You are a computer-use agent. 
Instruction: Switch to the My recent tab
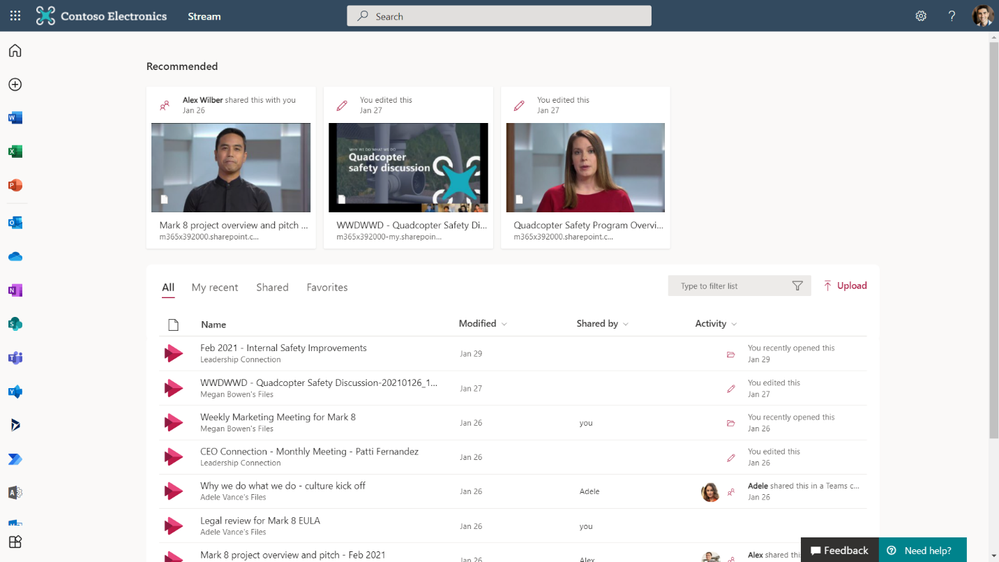point(215,287)
